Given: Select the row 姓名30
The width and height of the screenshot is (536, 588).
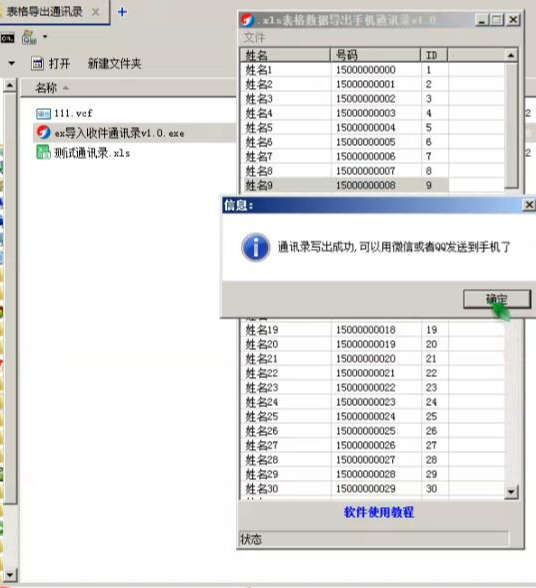Looking at the screenshot, I should [345, 489].
